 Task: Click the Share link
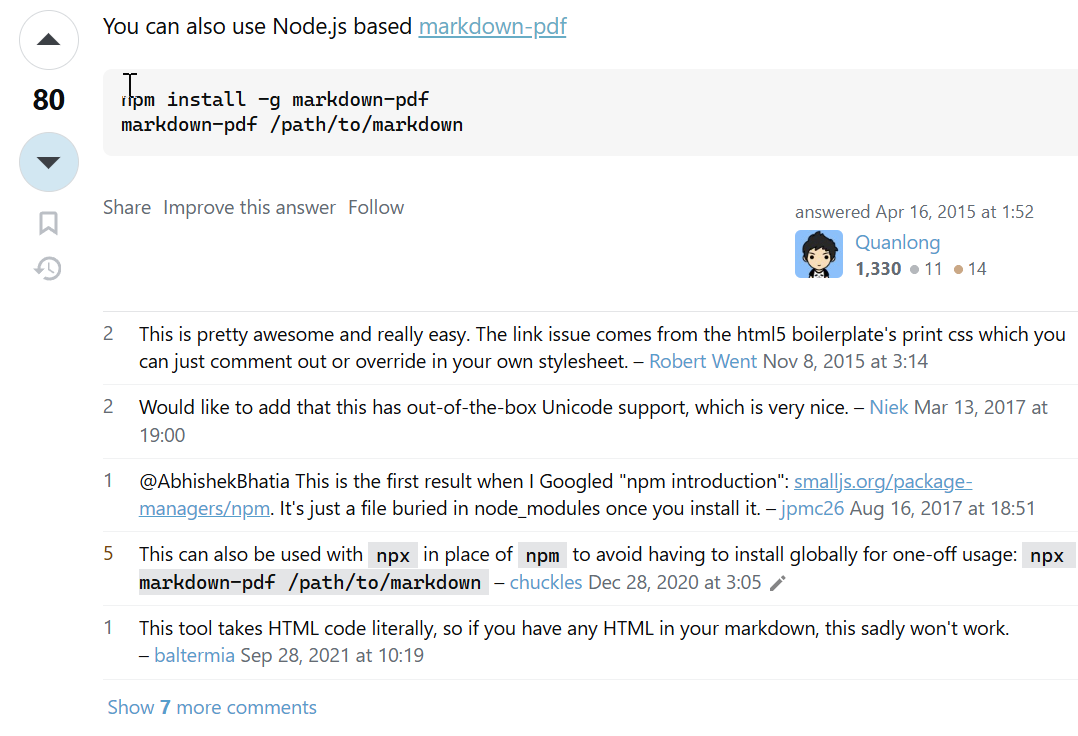127,208
